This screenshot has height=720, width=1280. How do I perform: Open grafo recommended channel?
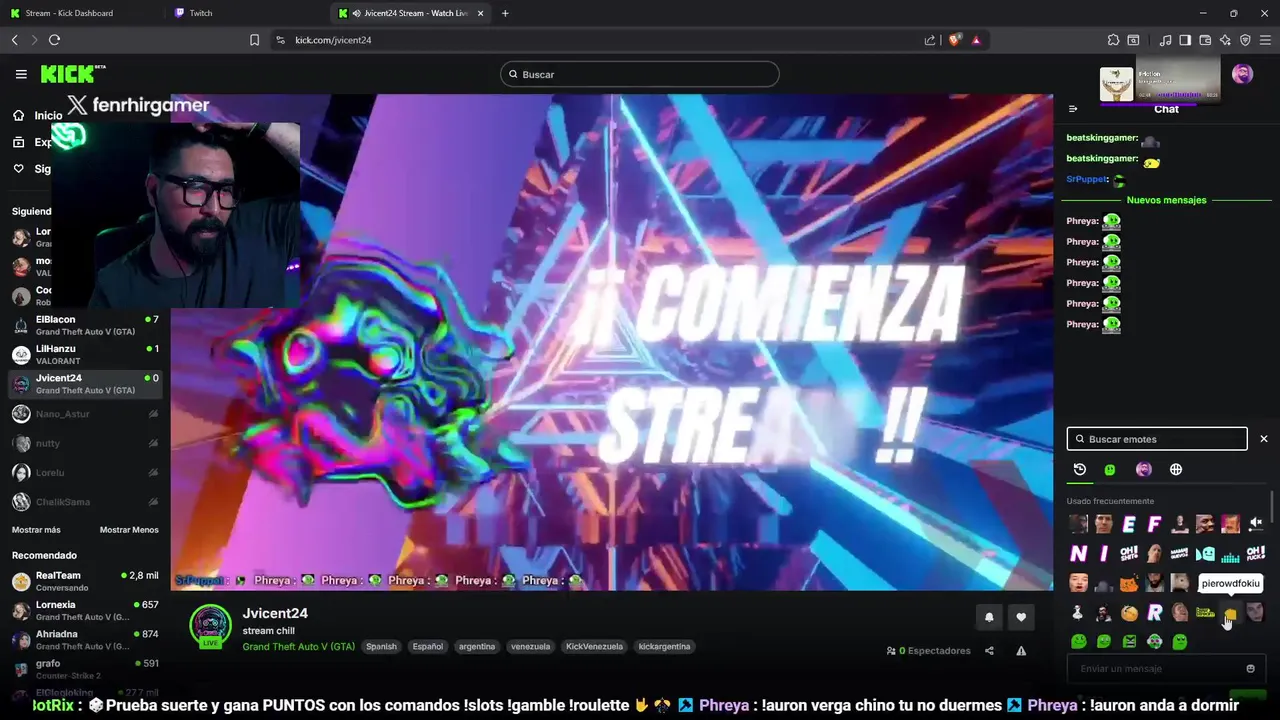[85, 667]
